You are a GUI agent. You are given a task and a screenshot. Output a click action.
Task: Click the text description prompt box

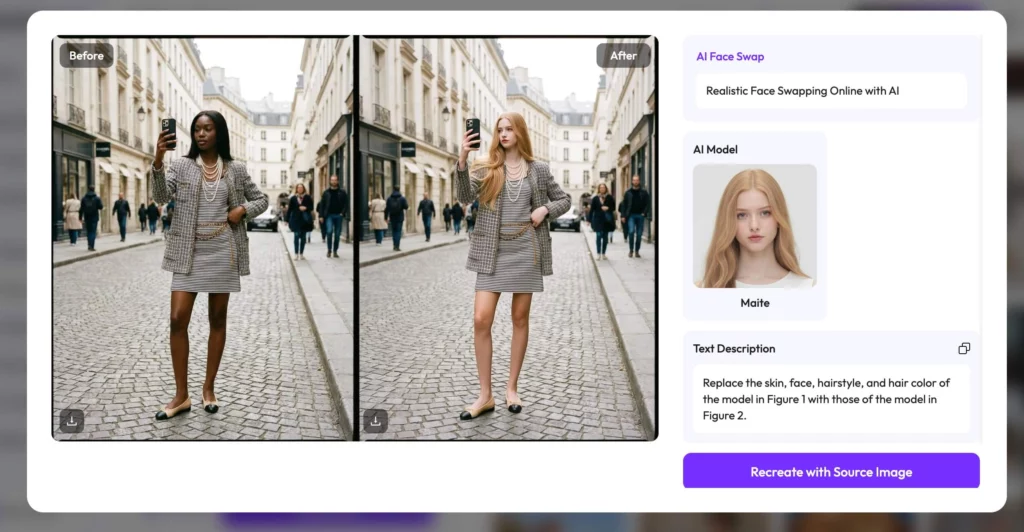[x=831, y=399]
